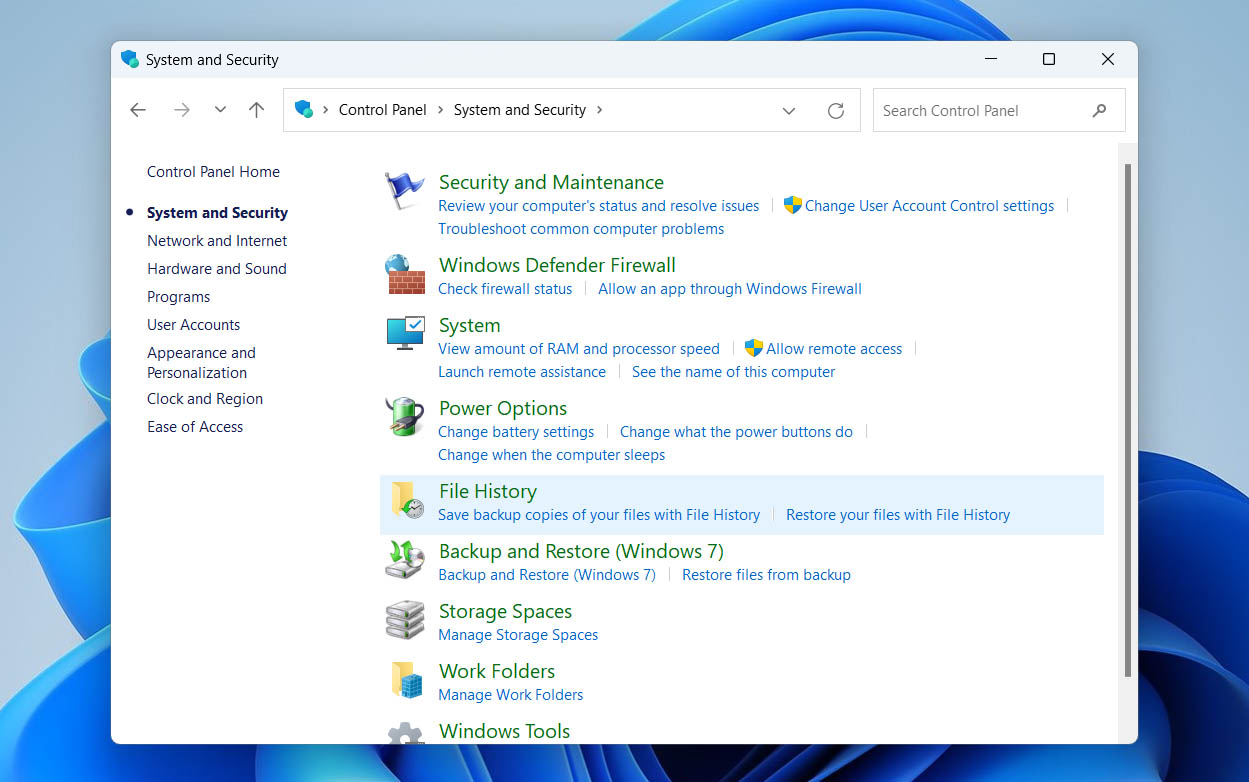Open Hardware and Sound category
The image size is (1249, 782).
(x=217, y=269)
